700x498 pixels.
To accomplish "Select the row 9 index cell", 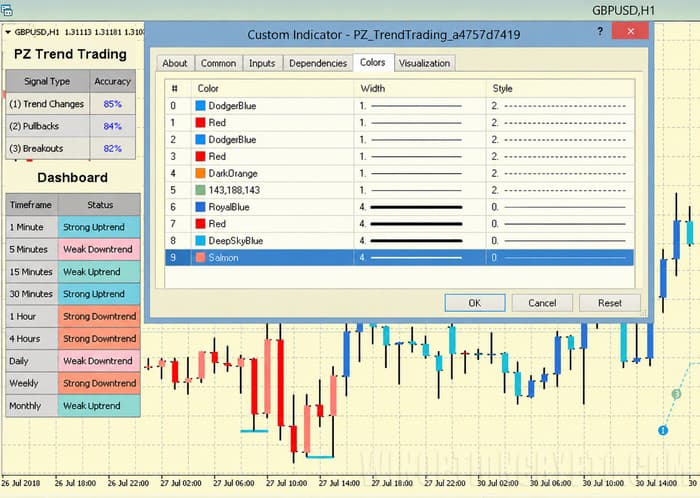I will [x=178, y=257].
